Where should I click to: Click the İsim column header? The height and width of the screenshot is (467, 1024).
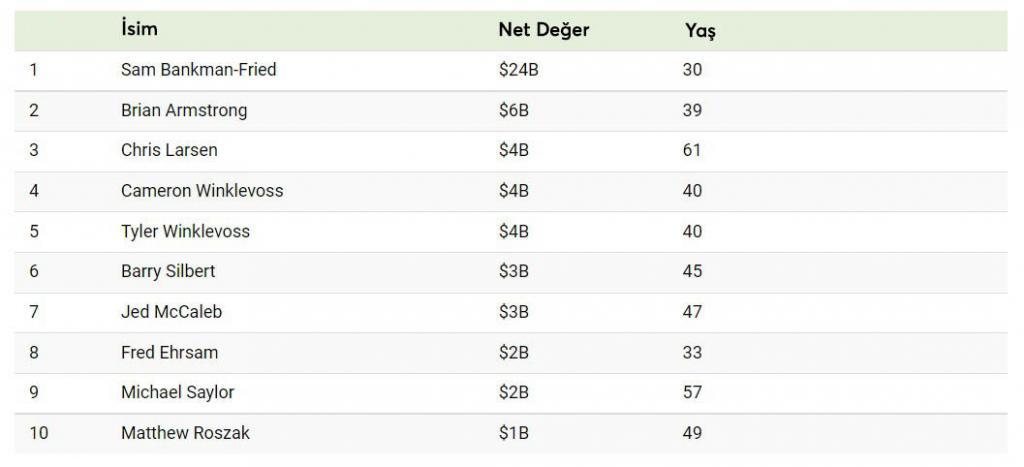tap(139, 29)
